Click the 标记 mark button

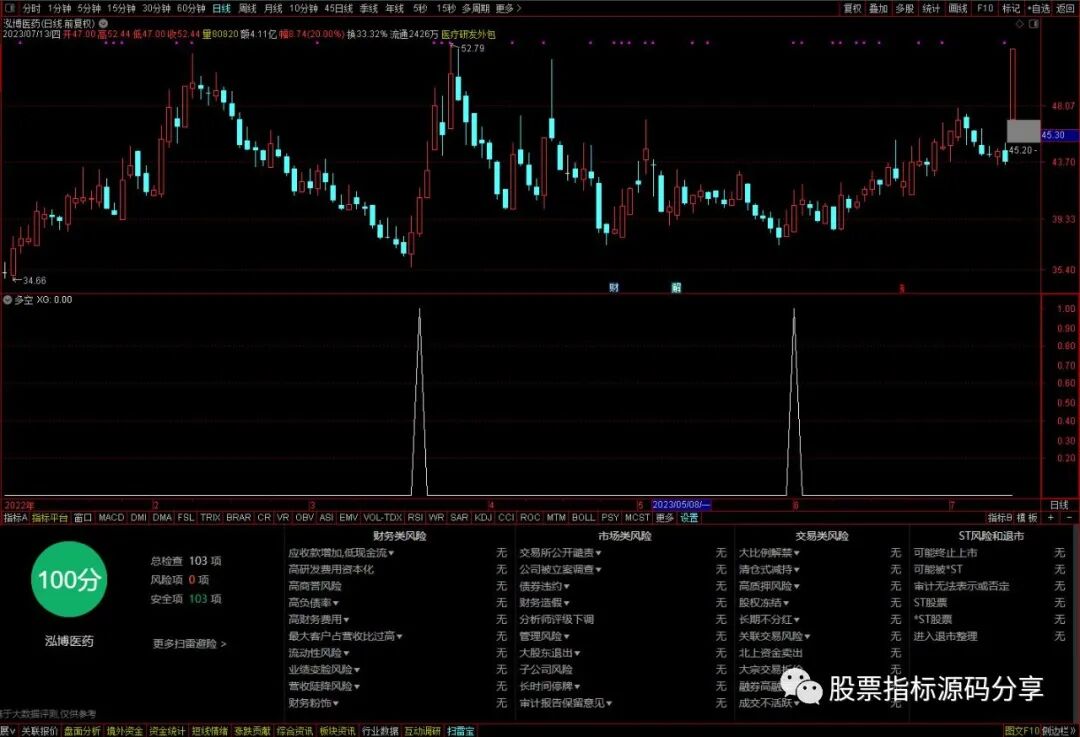(x=1011, y=8)
